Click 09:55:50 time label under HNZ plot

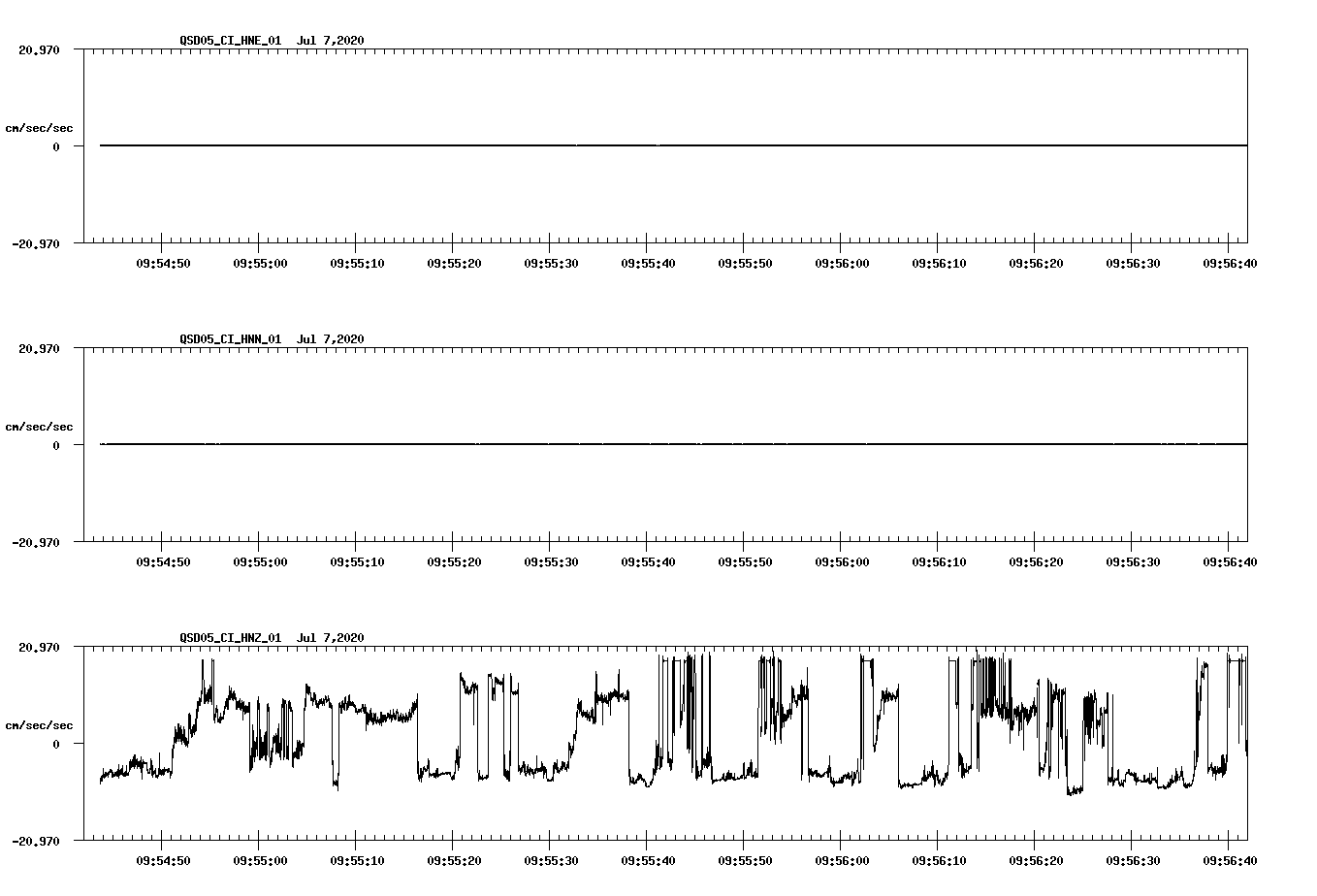[x=745, y=860]
